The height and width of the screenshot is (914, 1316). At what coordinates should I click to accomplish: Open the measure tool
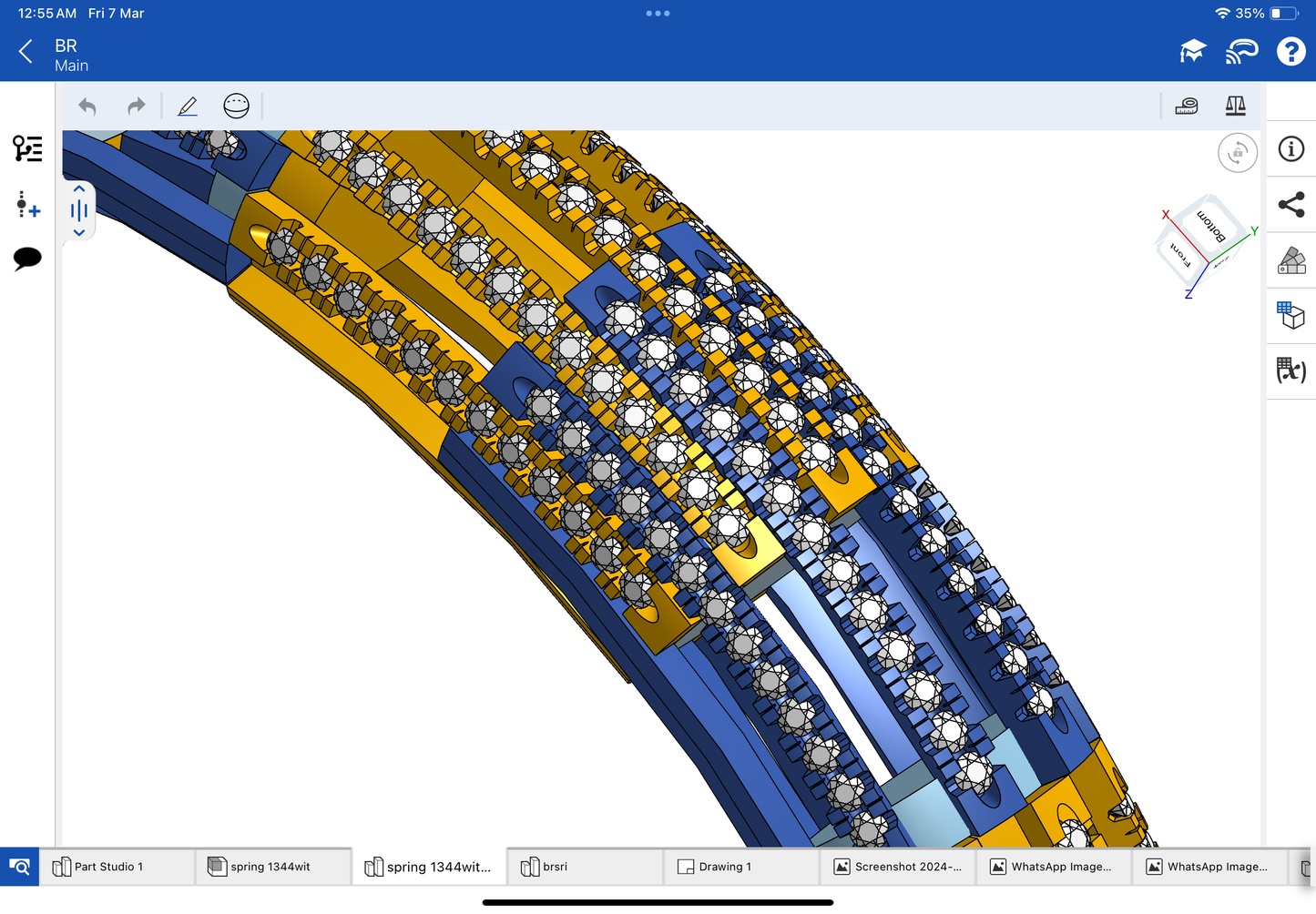point(1186,107)
